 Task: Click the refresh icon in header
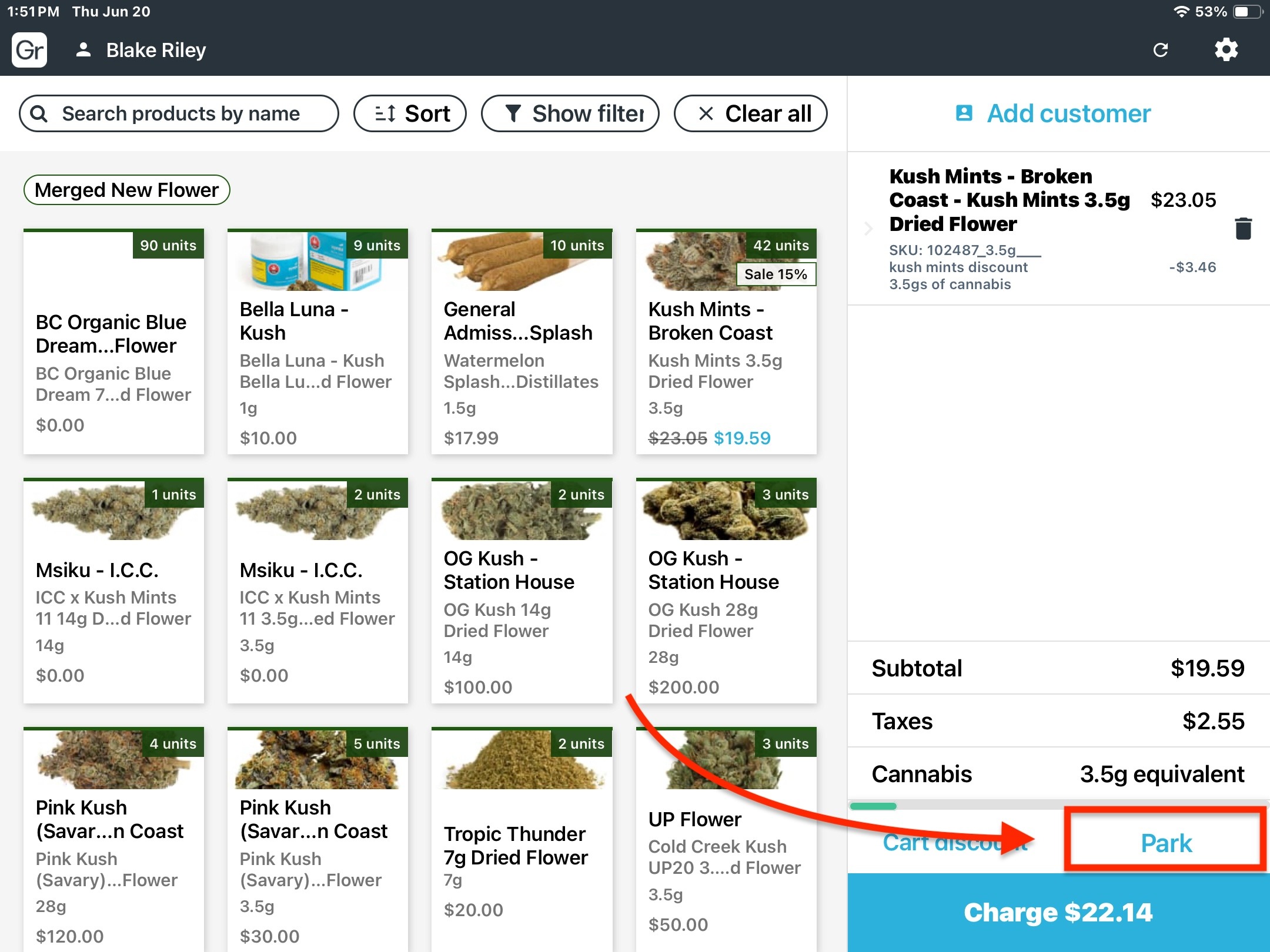1160,50
